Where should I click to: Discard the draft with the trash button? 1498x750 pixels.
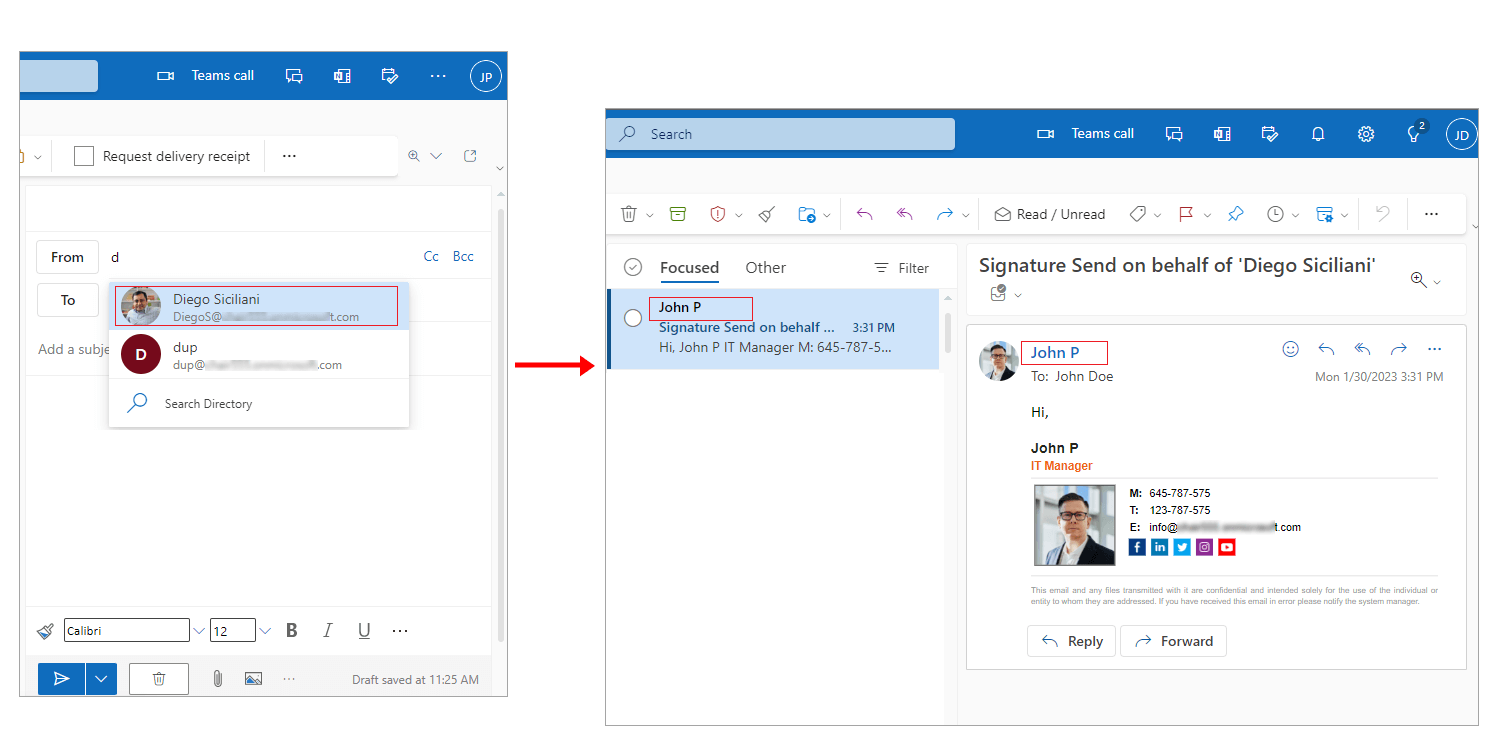pyautogui.click(x=159, y=679)
